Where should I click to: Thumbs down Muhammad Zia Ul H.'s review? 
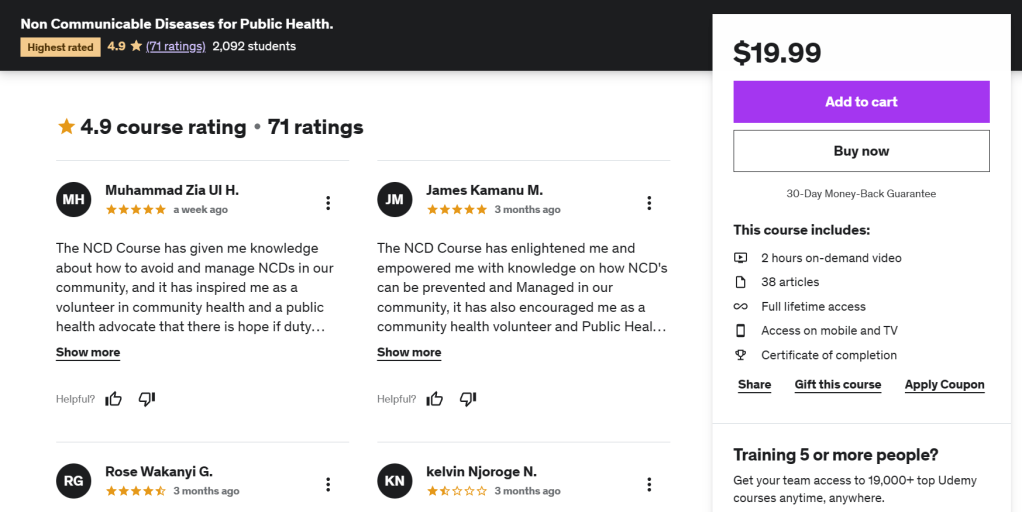click(x=147, y=399)
